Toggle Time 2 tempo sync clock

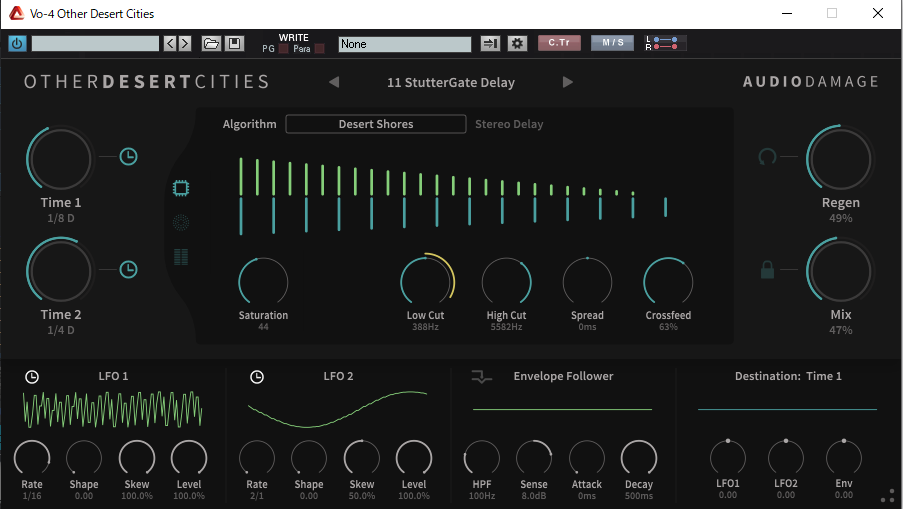128,269
